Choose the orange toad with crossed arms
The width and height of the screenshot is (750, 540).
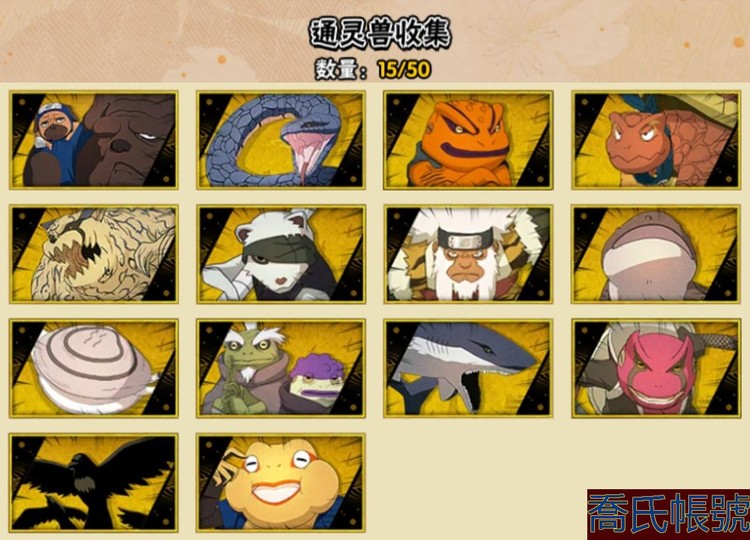(x=468, y=140)
